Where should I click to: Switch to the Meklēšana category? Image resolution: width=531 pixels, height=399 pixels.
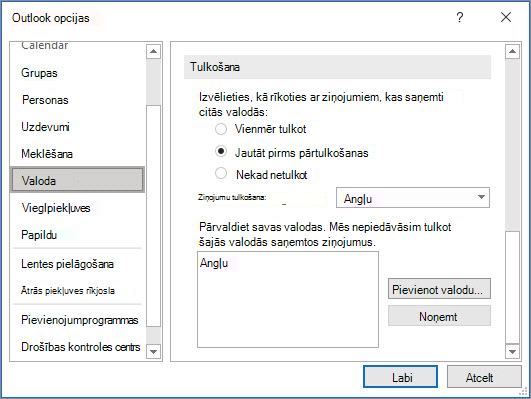(x=47, y=154)
